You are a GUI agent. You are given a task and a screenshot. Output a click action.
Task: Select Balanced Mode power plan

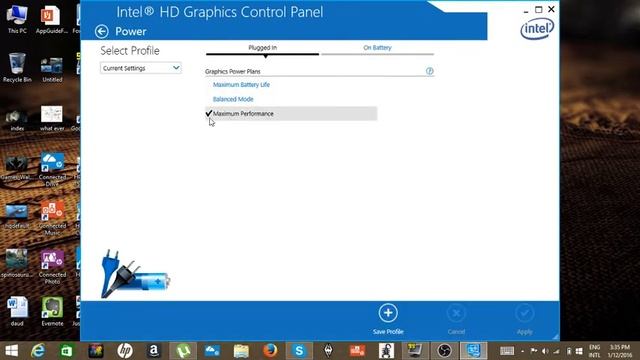click(233, 99)
